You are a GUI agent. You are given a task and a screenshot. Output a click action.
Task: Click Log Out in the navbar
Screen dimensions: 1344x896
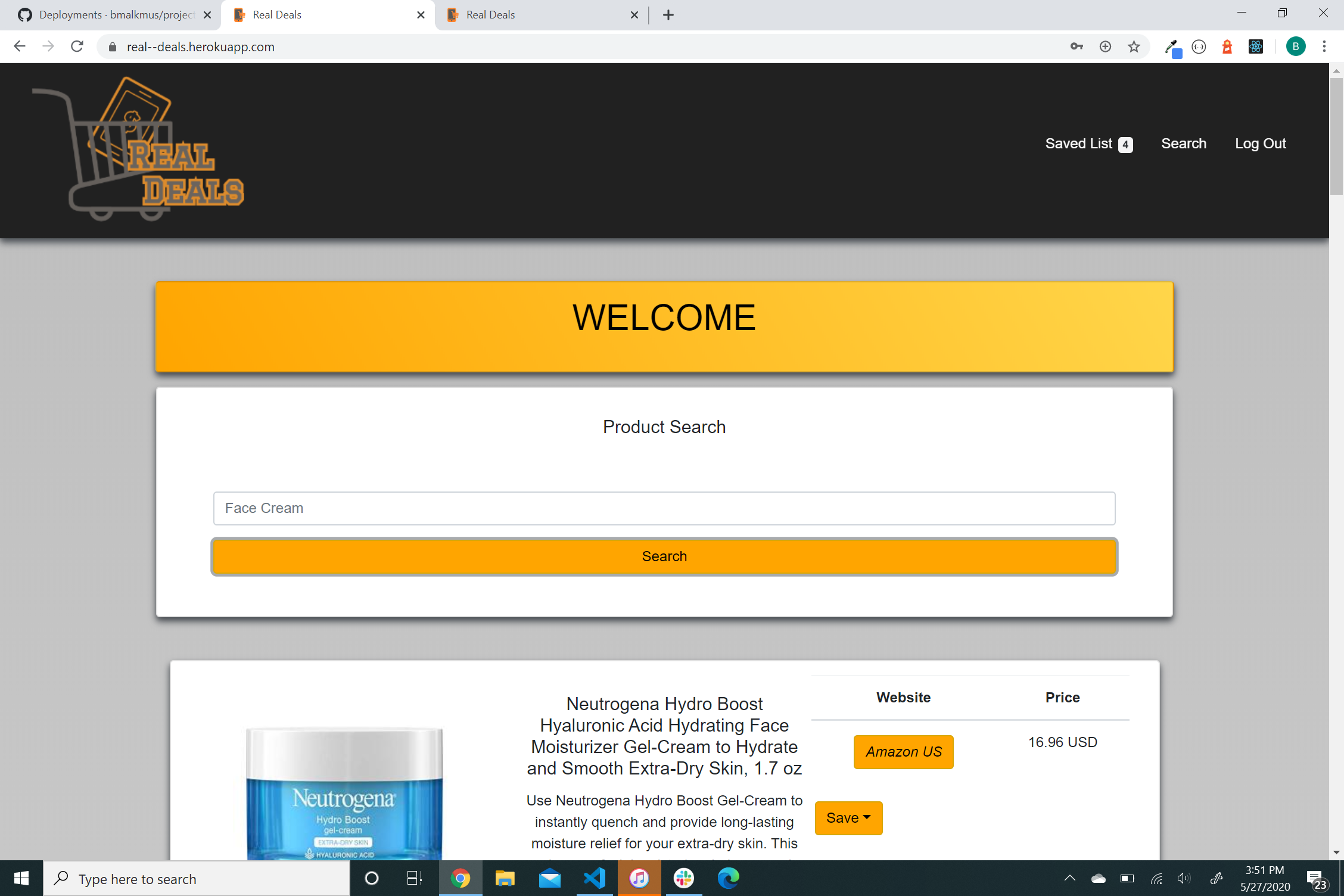1261,144
